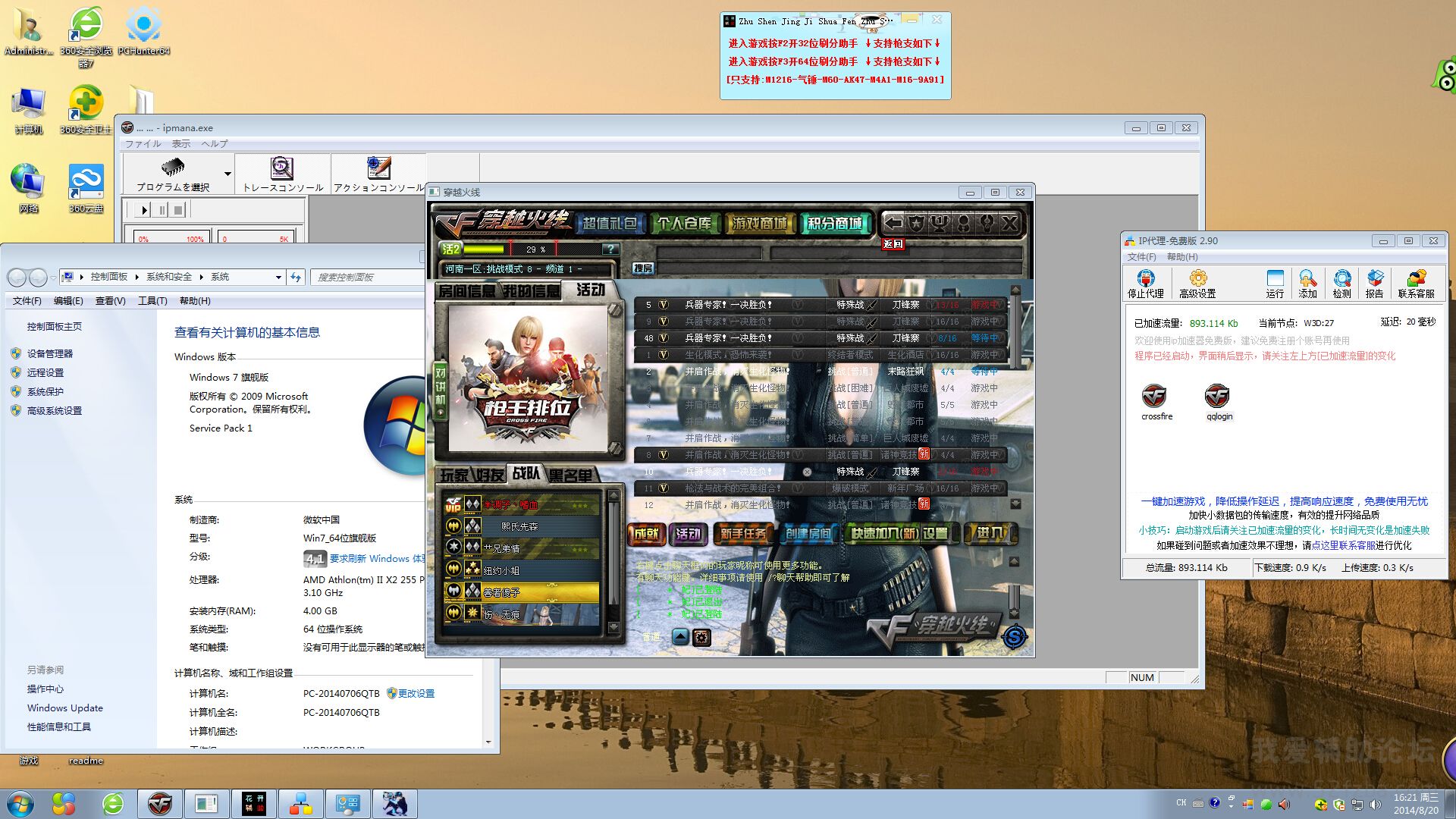Click the 搜房 room search button
The width and height of the screenshot is (1456, 819).
[643, 268]
